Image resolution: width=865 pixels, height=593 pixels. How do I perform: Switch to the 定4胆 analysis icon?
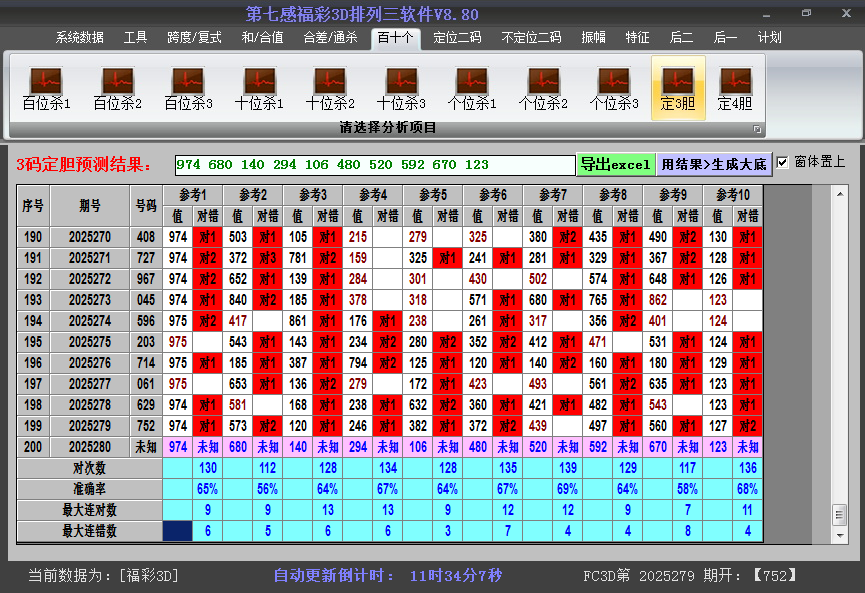click(737, 85)
